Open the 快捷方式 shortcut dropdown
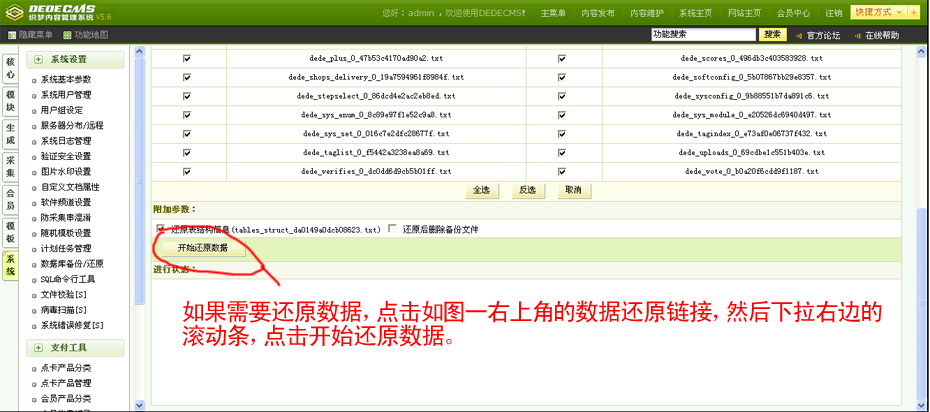The height and width of the screenshot is (412, 930). point(878,12)
